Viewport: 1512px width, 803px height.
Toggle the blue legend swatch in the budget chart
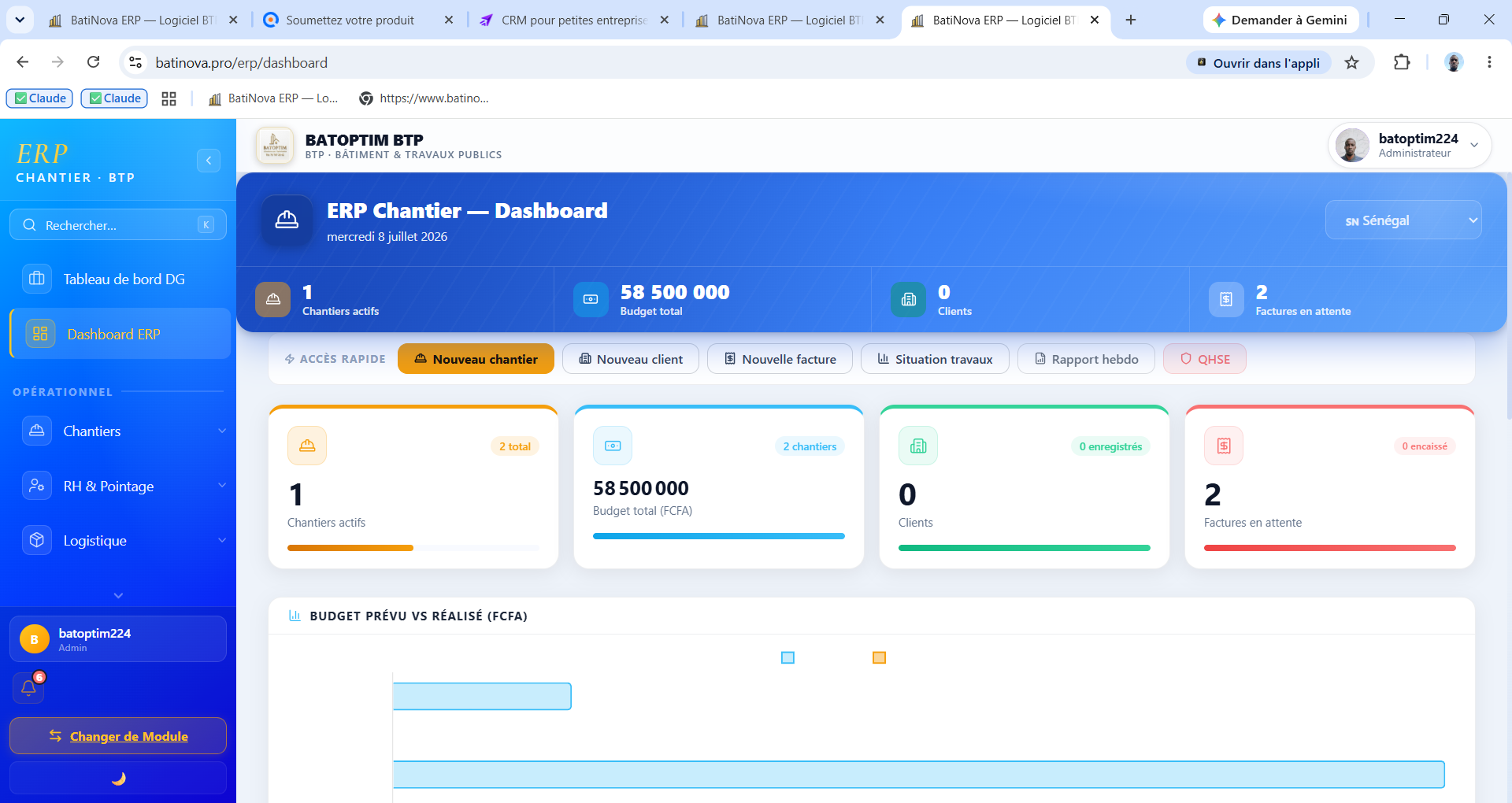(787, 657)
